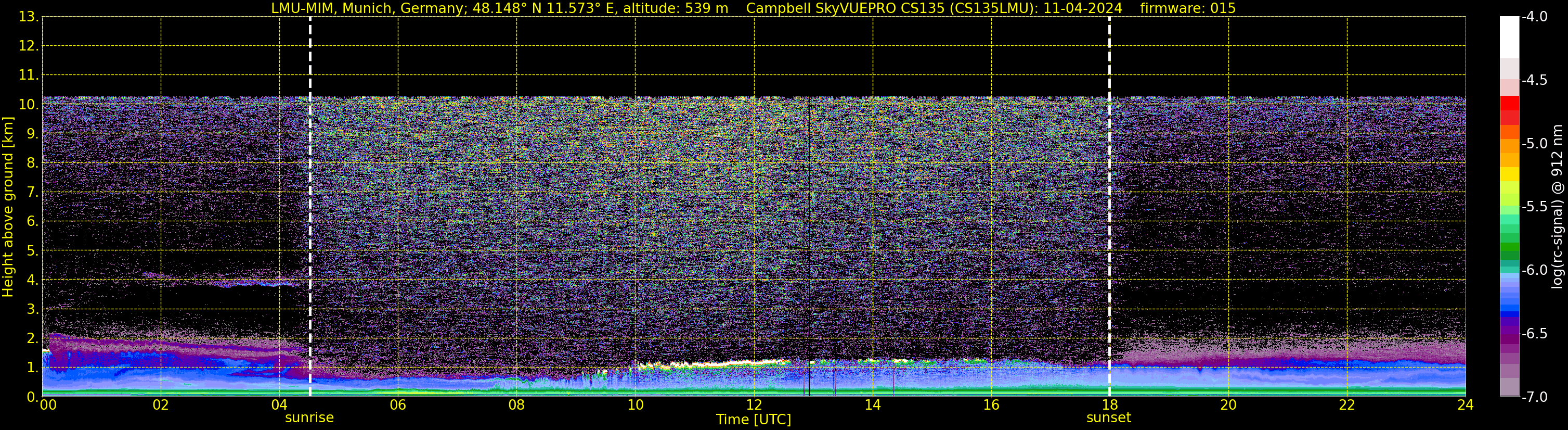Image resolution: width=1568 pixels, height=430 pixels.
Task: Click the -4.5 colorbar tick label
Action: click(x=1534, y=80)
